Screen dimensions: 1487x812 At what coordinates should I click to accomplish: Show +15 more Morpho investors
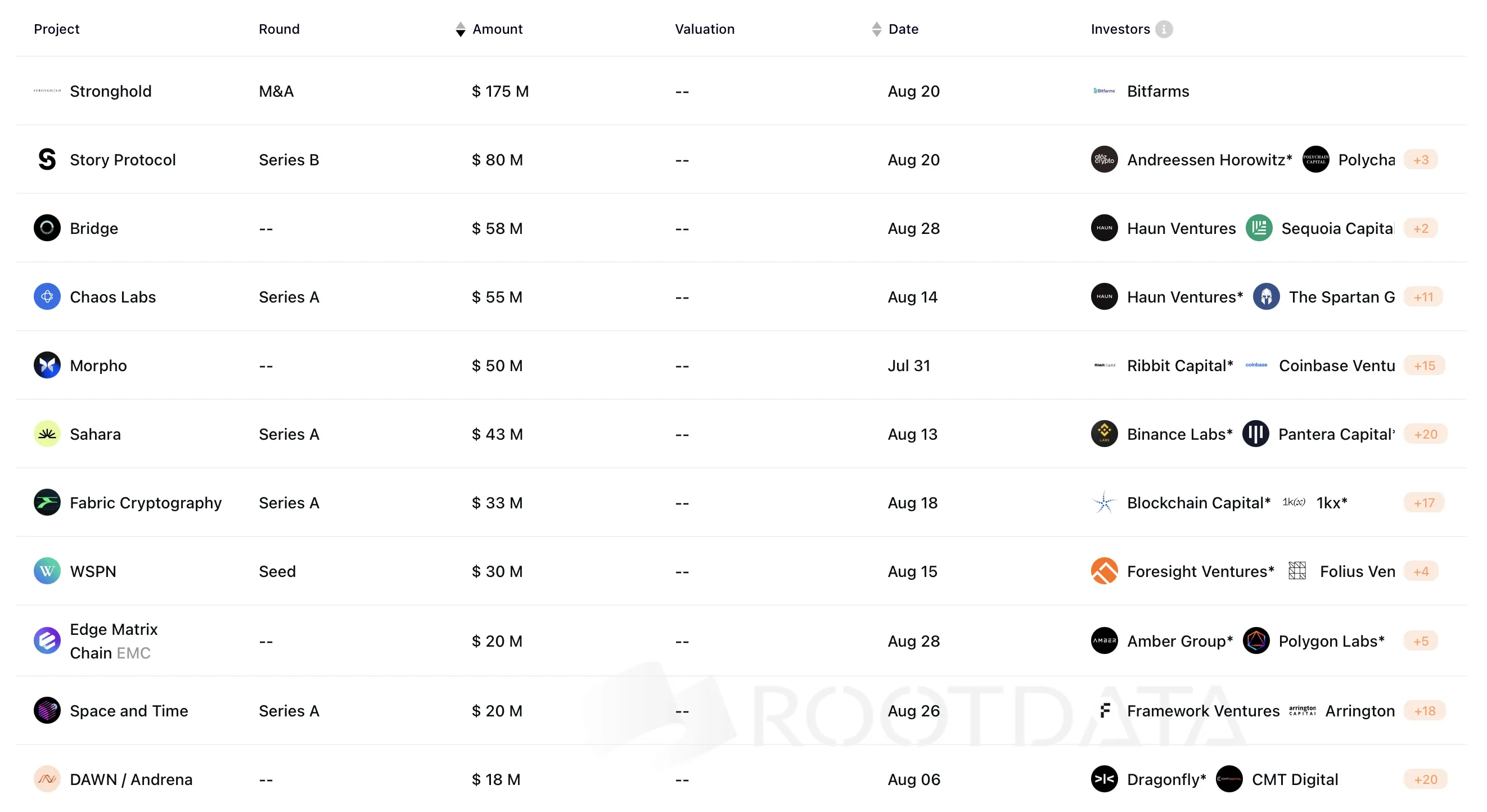(x=1424, y=366)
